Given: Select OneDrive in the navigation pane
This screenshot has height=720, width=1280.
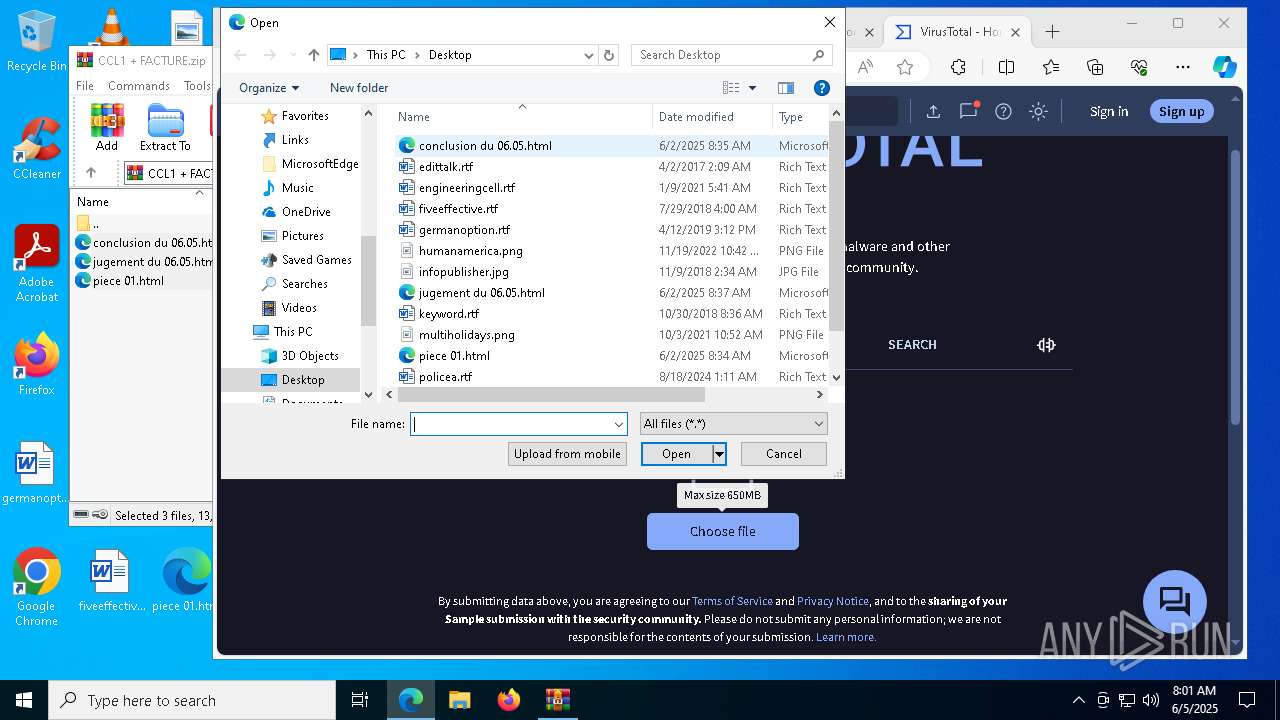Looking at the screenshot, I should coord(306,212).
